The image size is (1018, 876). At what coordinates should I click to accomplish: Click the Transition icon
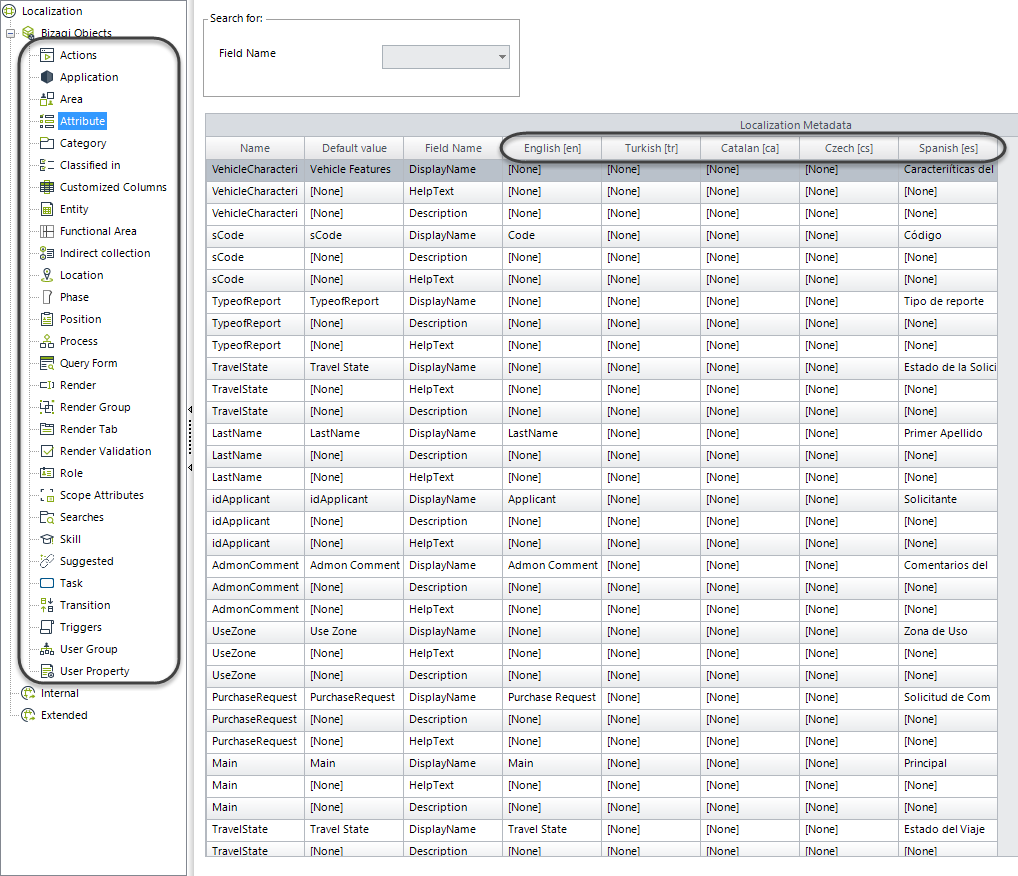point(47,605)
